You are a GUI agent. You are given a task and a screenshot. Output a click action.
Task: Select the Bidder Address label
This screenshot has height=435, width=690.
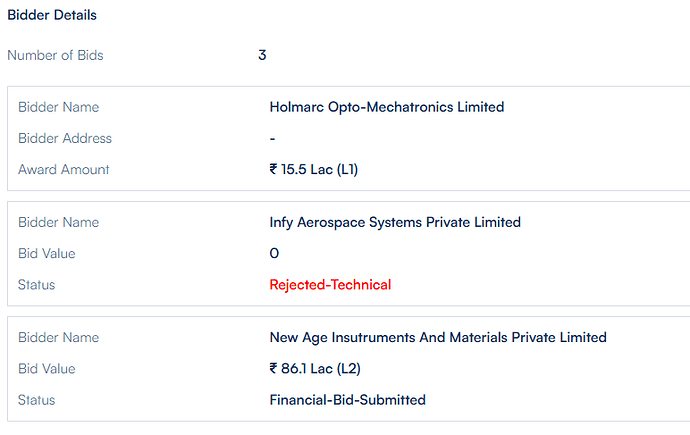[x=65, y=139]
